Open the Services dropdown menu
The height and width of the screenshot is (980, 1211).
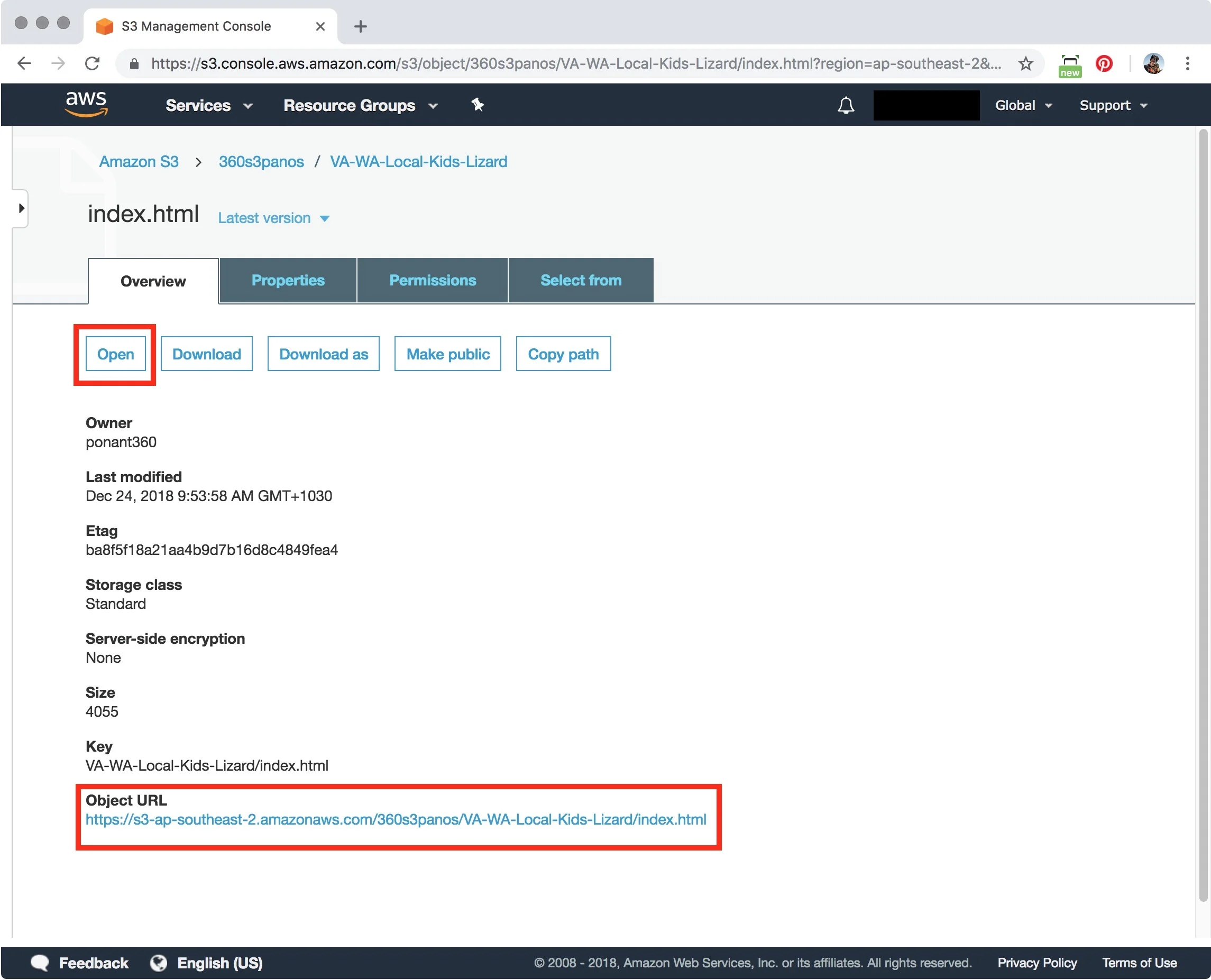click(x=209, y=106)
